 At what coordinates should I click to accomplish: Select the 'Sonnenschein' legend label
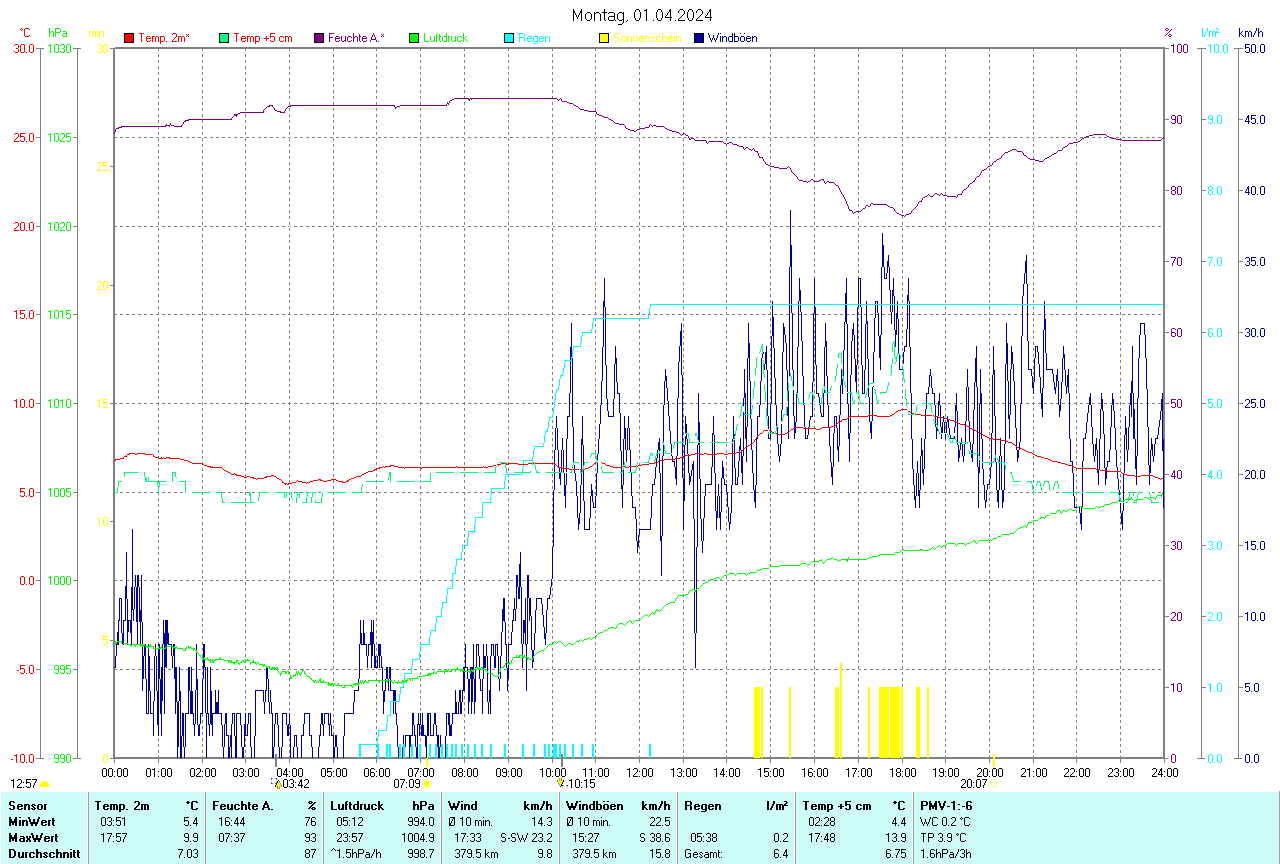(x=647, y=38)
